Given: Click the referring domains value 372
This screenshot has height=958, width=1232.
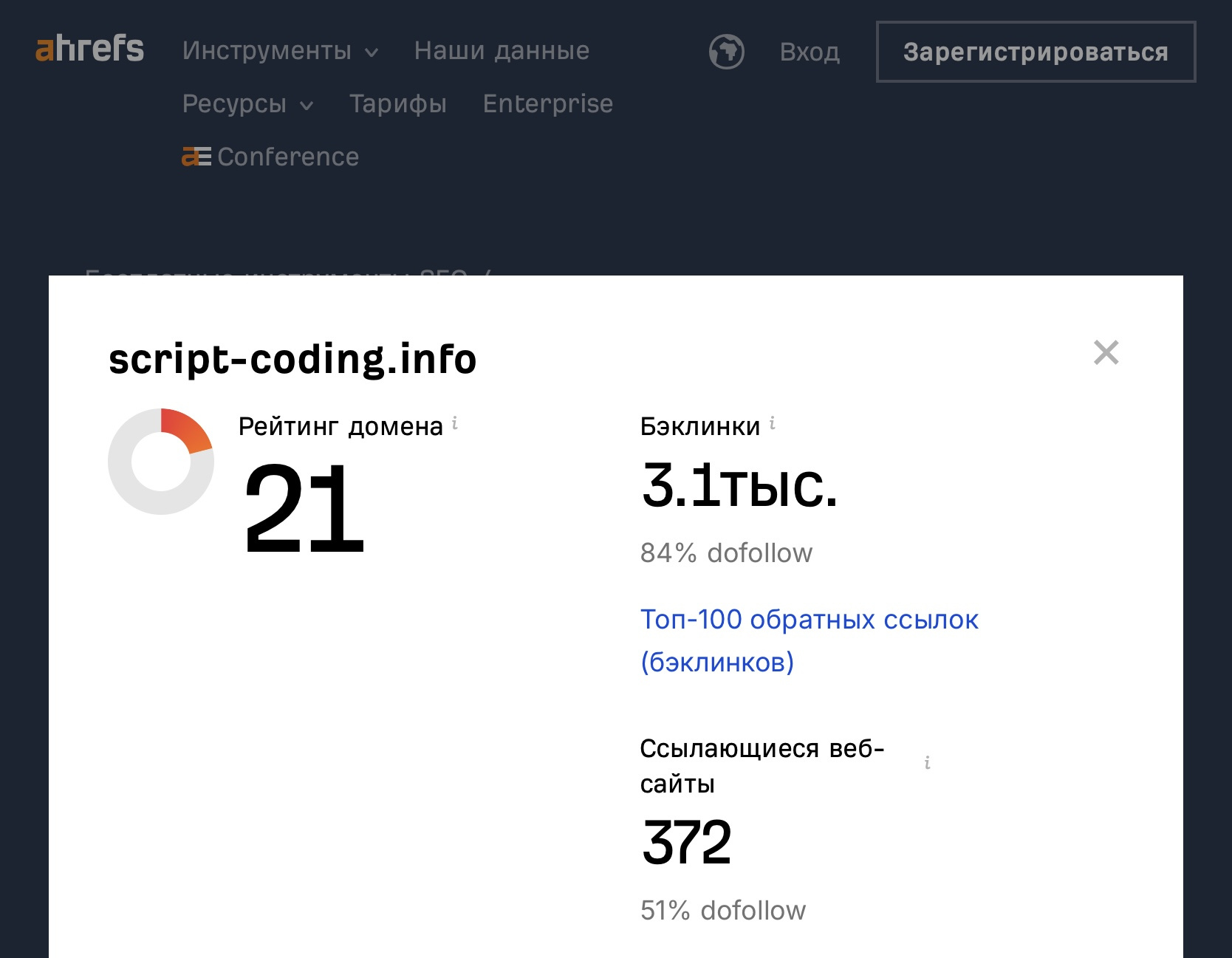Looking at the screenshot, I should [x=686, y=843].
